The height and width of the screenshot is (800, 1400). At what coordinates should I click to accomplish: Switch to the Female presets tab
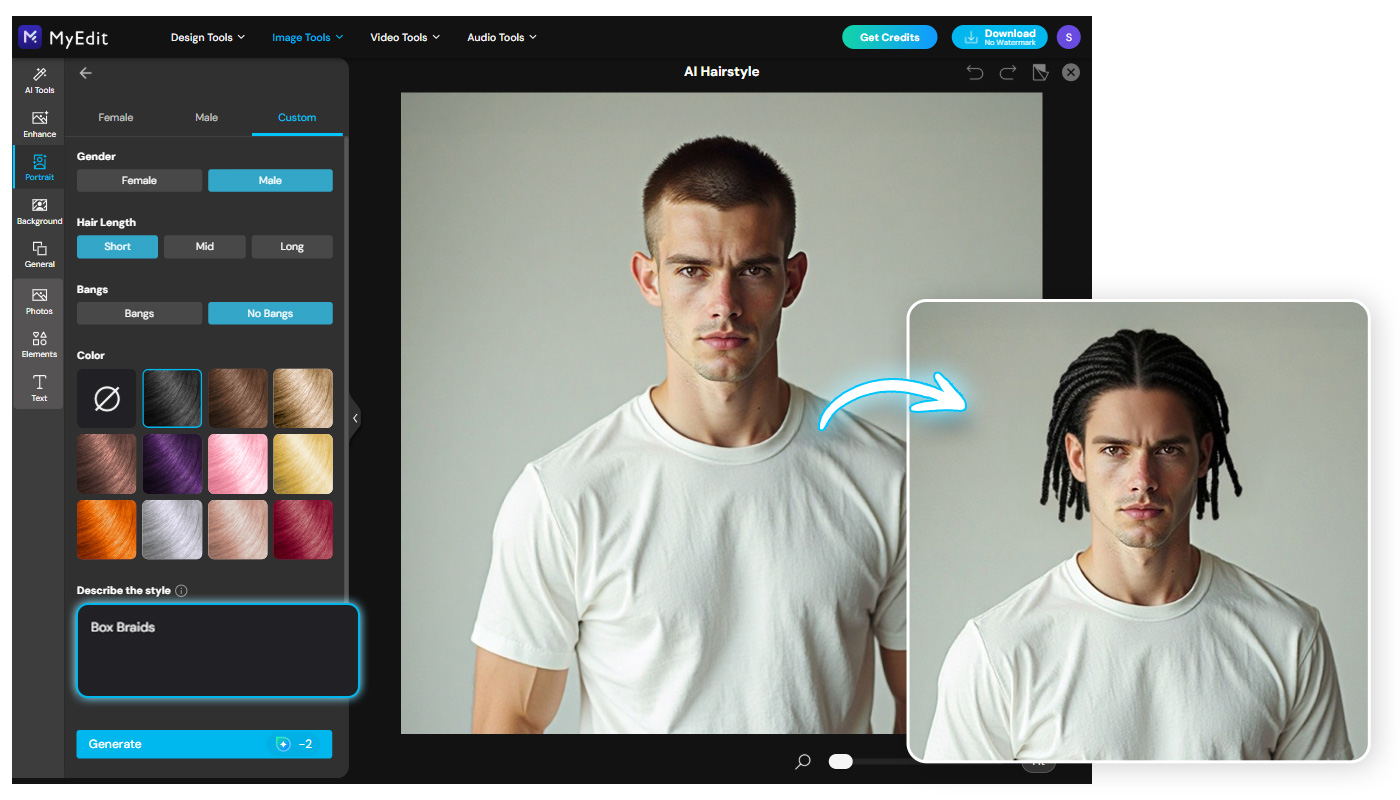pyautogui.click(x=116, y=118)
